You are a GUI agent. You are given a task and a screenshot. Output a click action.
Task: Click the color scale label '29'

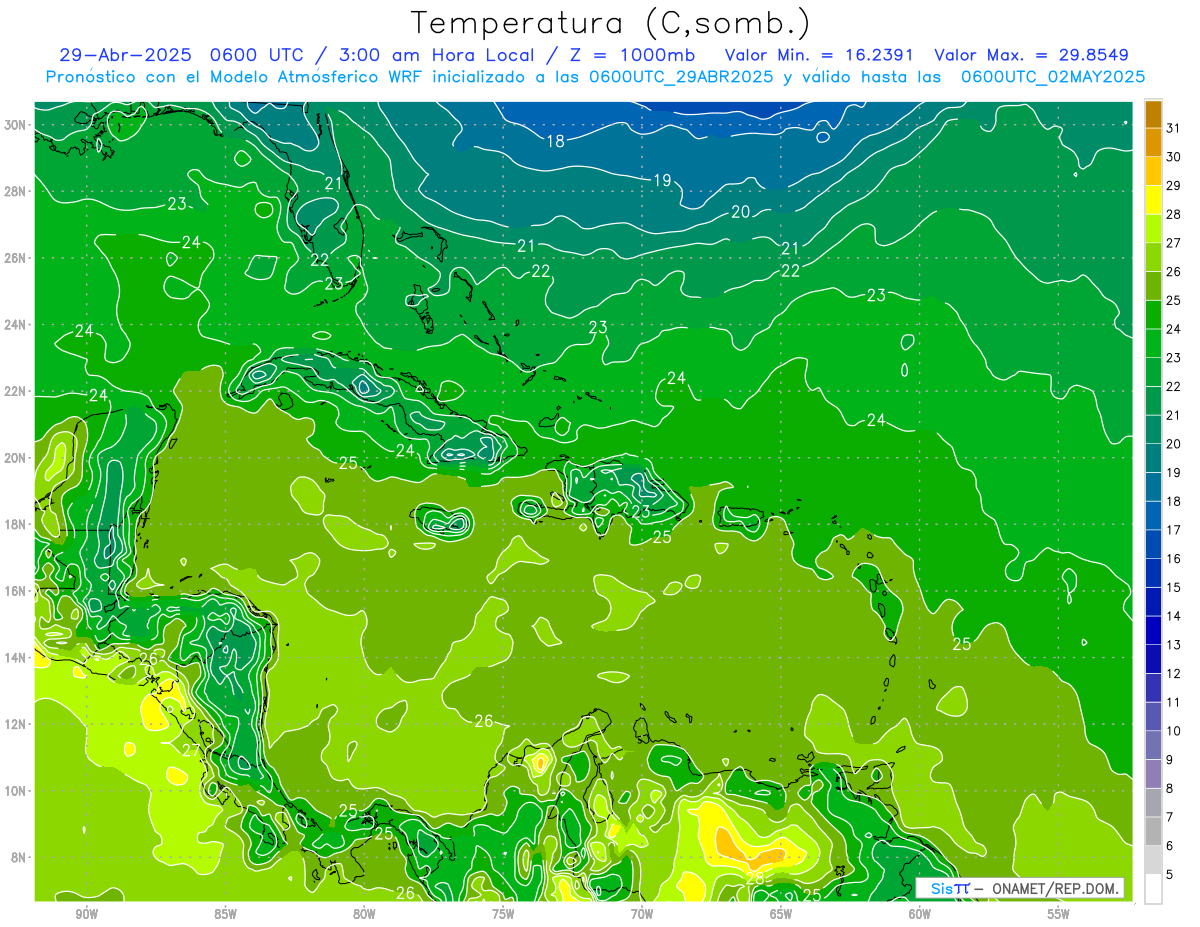[x=1174, y=185]
